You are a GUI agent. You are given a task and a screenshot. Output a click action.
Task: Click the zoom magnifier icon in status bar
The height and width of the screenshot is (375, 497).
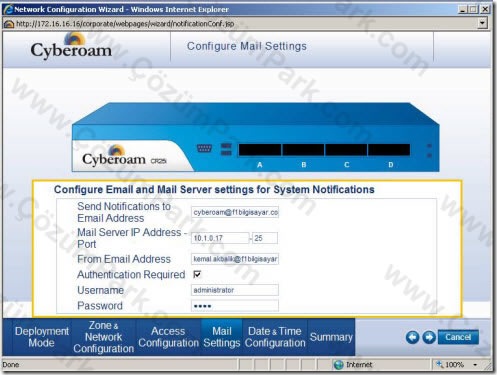click(440, 364)
